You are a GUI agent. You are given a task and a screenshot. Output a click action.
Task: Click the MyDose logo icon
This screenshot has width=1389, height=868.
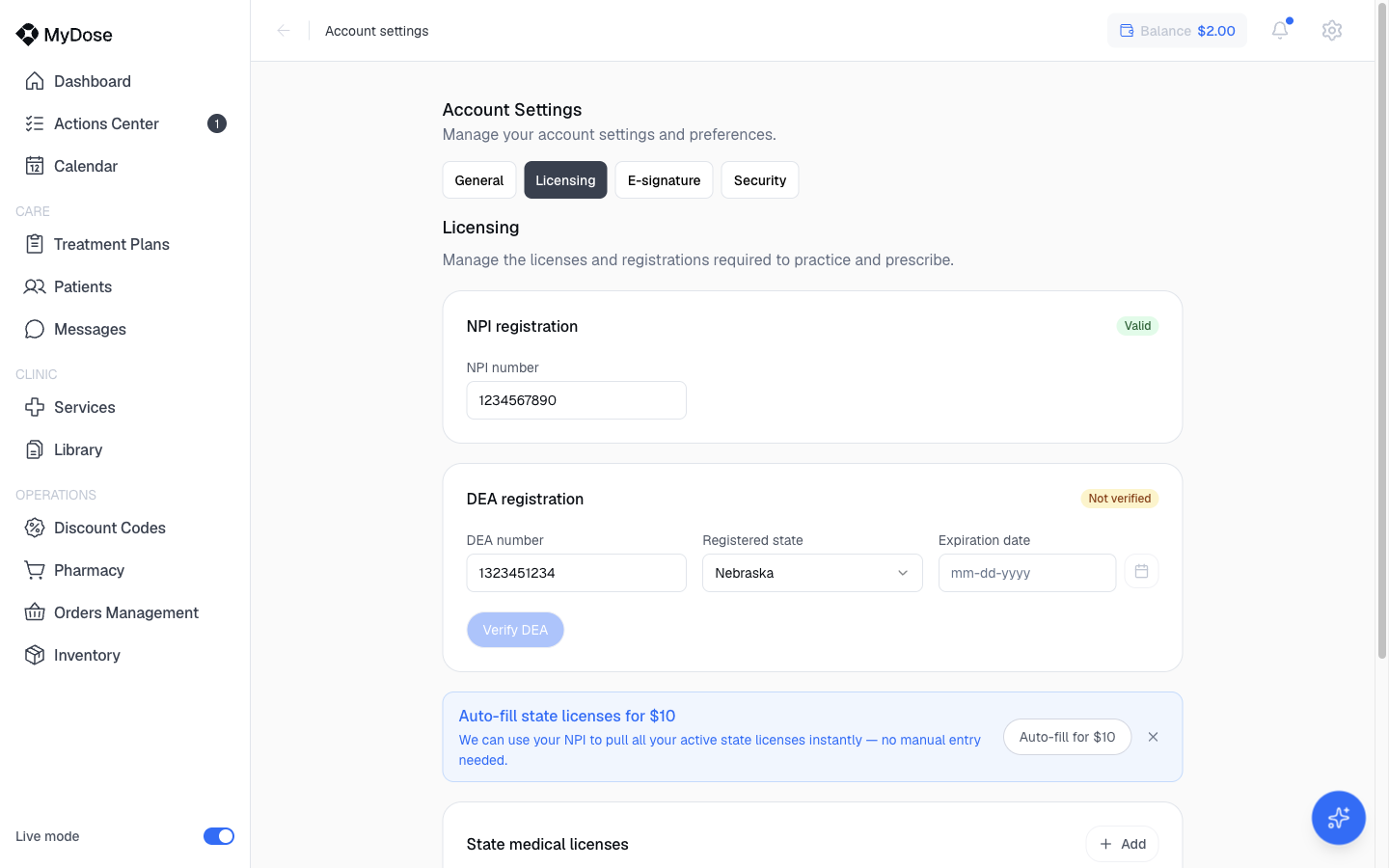click(27, 35)
